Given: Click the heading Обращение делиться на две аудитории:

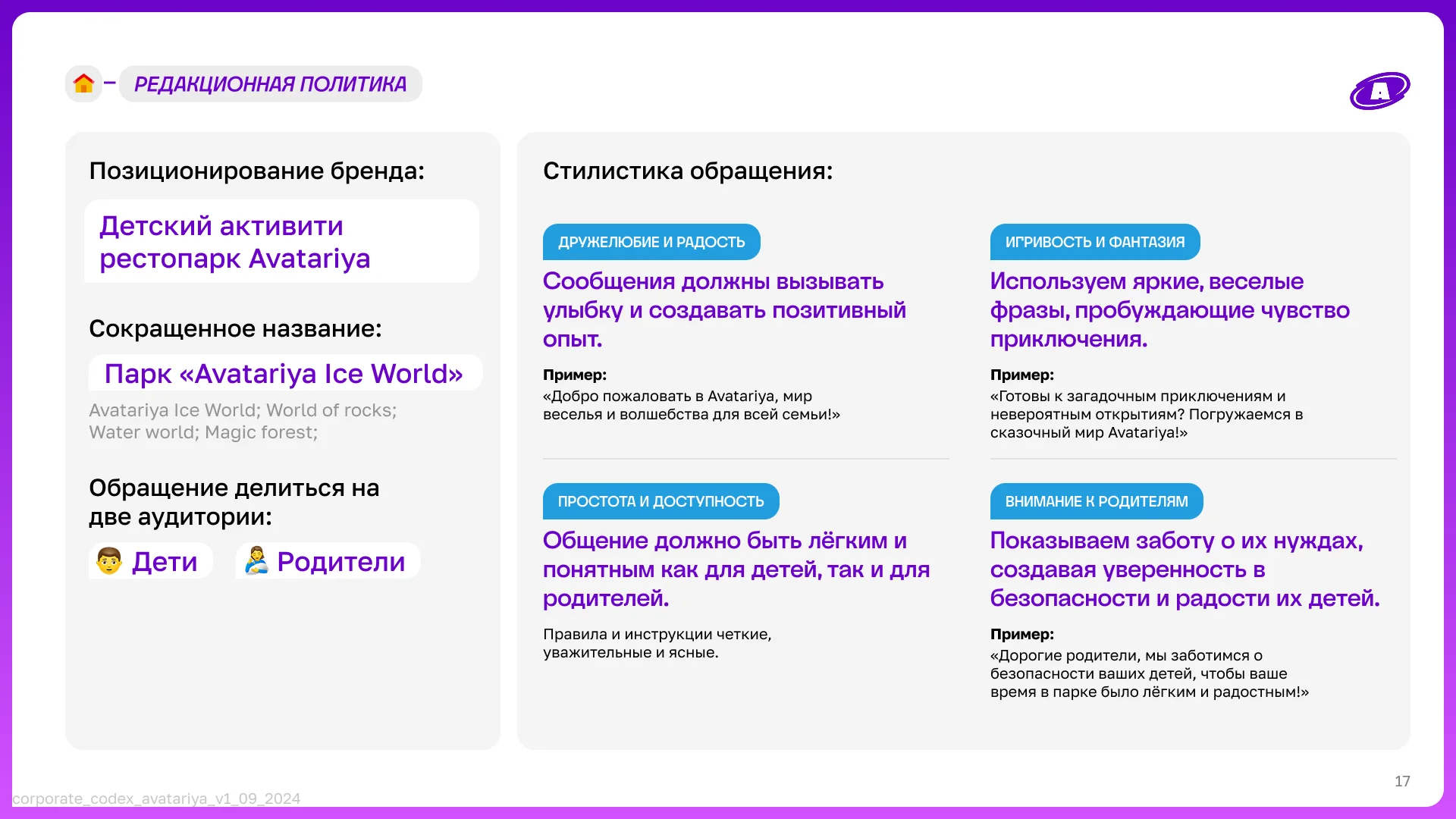Looking at the screenshot, I should click(x=234, y=502).
